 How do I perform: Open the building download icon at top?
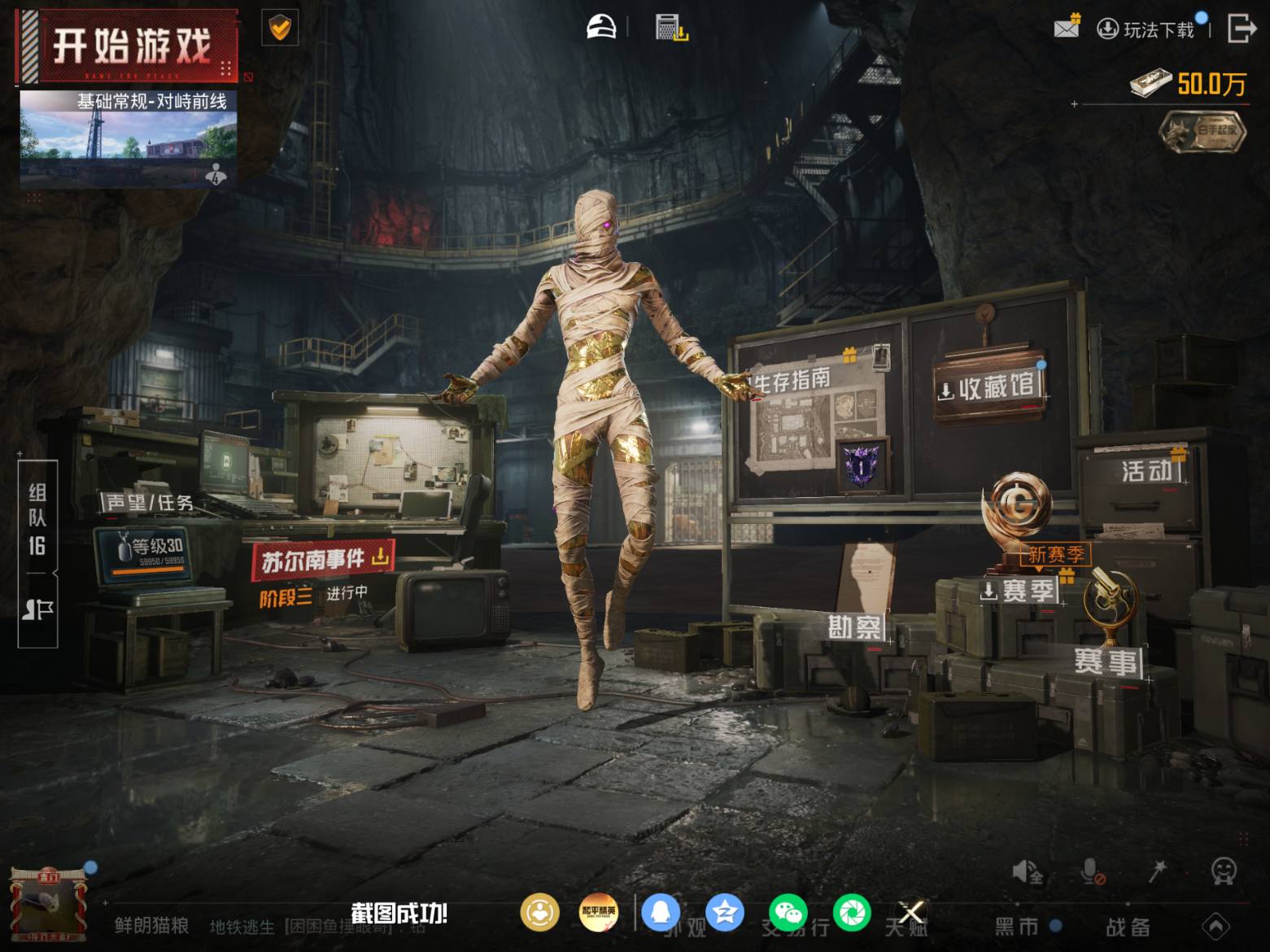672,28
